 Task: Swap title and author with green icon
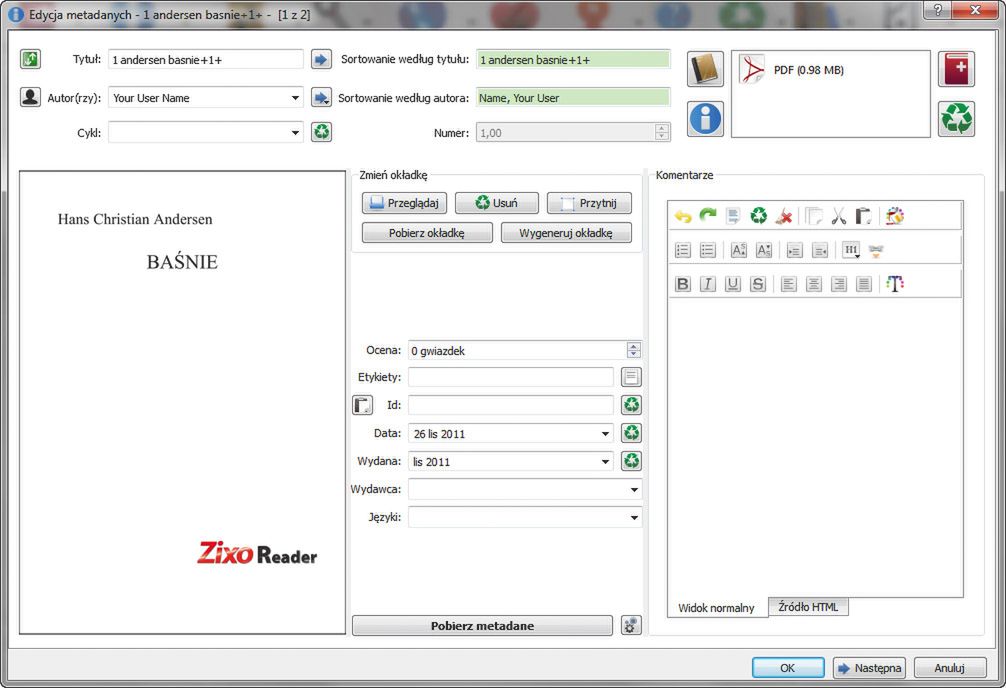pyautogui.click(x=30, y=59)
